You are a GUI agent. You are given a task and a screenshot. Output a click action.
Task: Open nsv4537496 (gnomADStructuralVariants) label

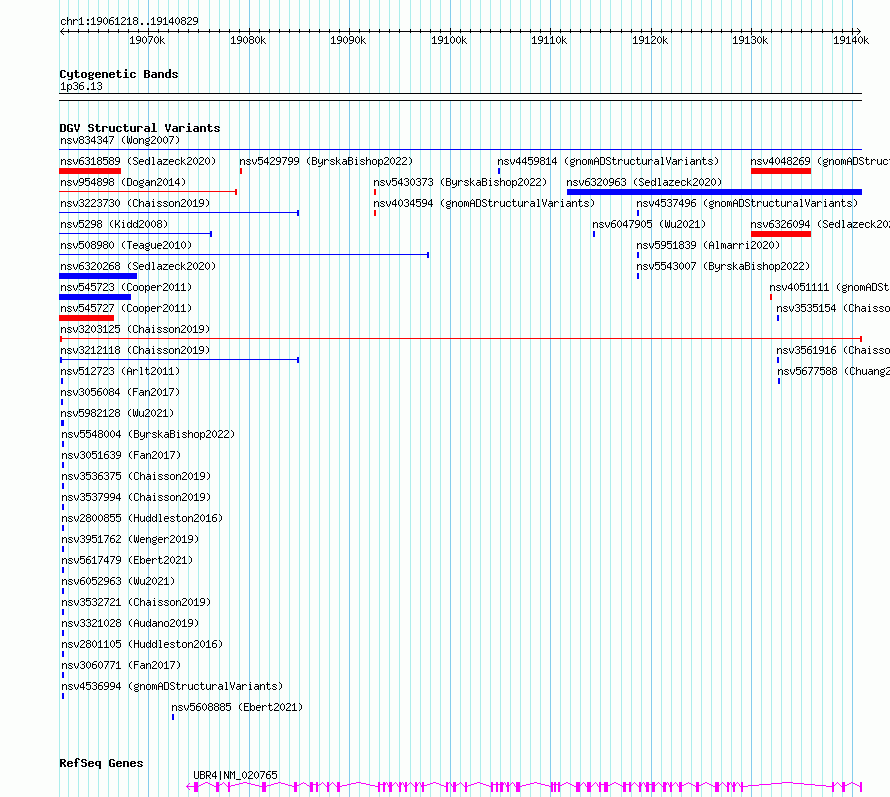tap(747, 203)
